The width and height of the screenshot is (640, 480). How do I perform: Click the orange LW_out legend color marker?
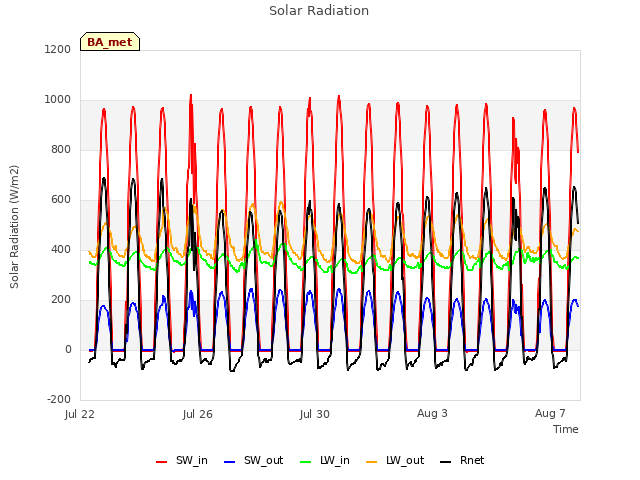tap(372, 462)
